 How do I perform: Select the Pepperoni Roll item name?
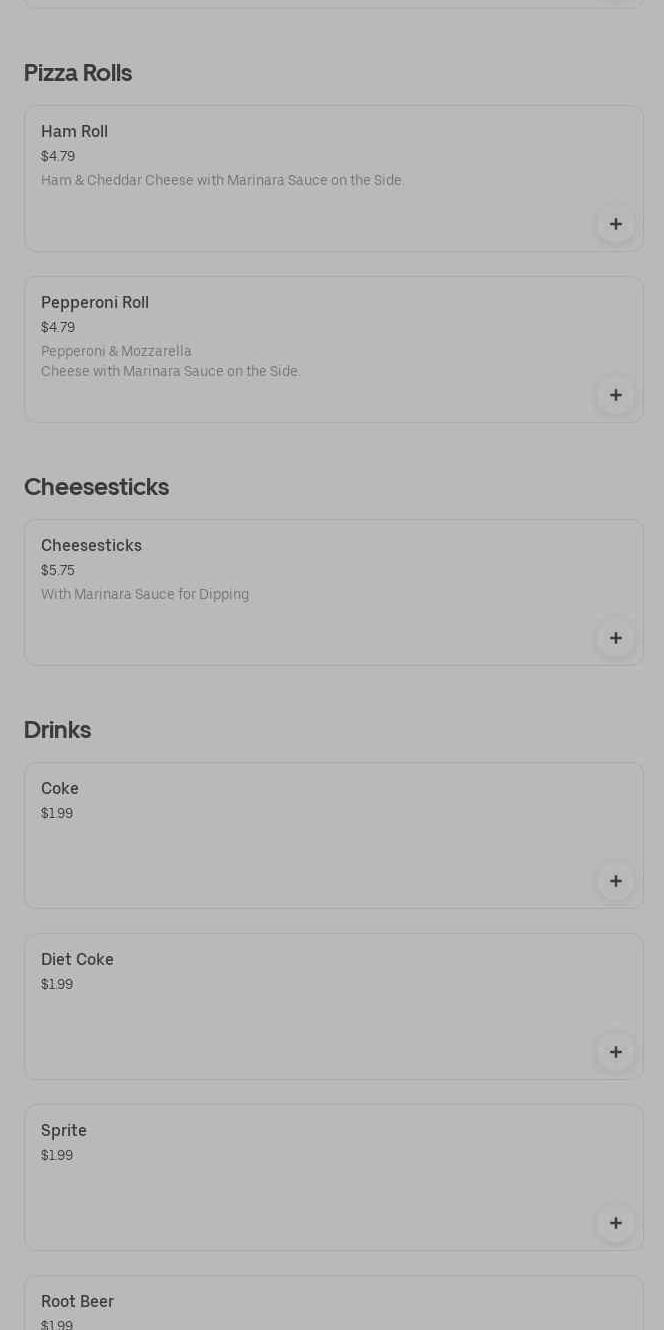(x=95, y=303)
